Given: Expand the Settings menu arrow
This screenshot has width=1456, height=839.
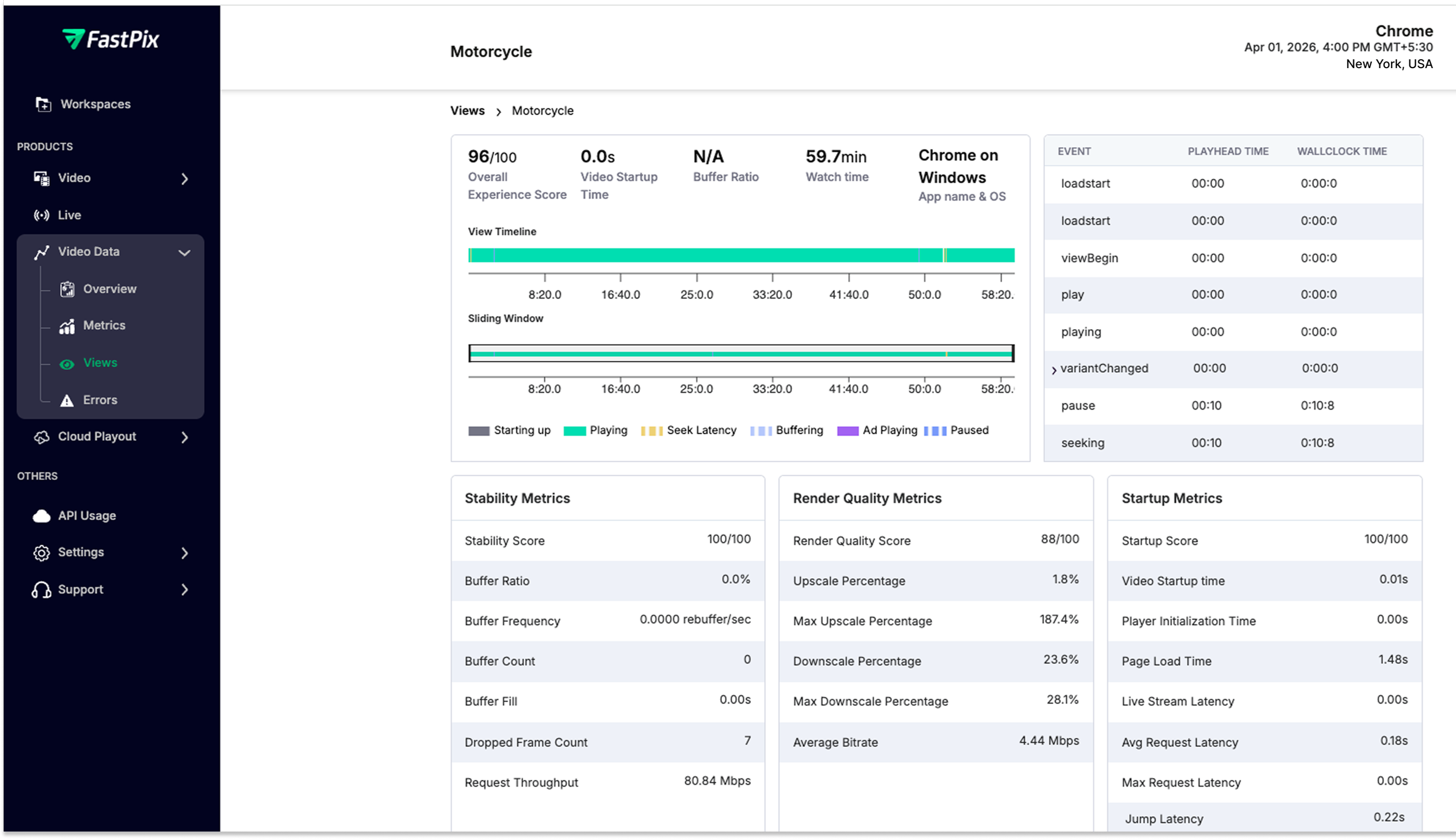Looking at the screenshot, I should [x=184, y=553].
